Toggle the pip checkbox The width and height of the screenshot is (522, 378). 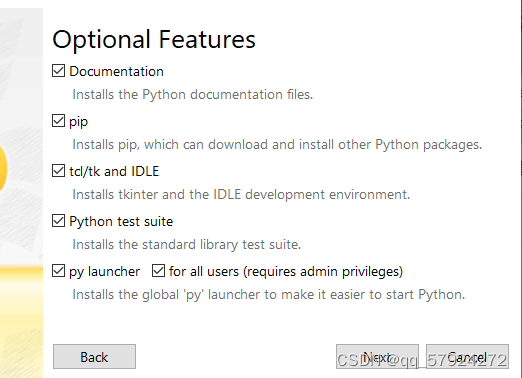click(x=58, y=121)
